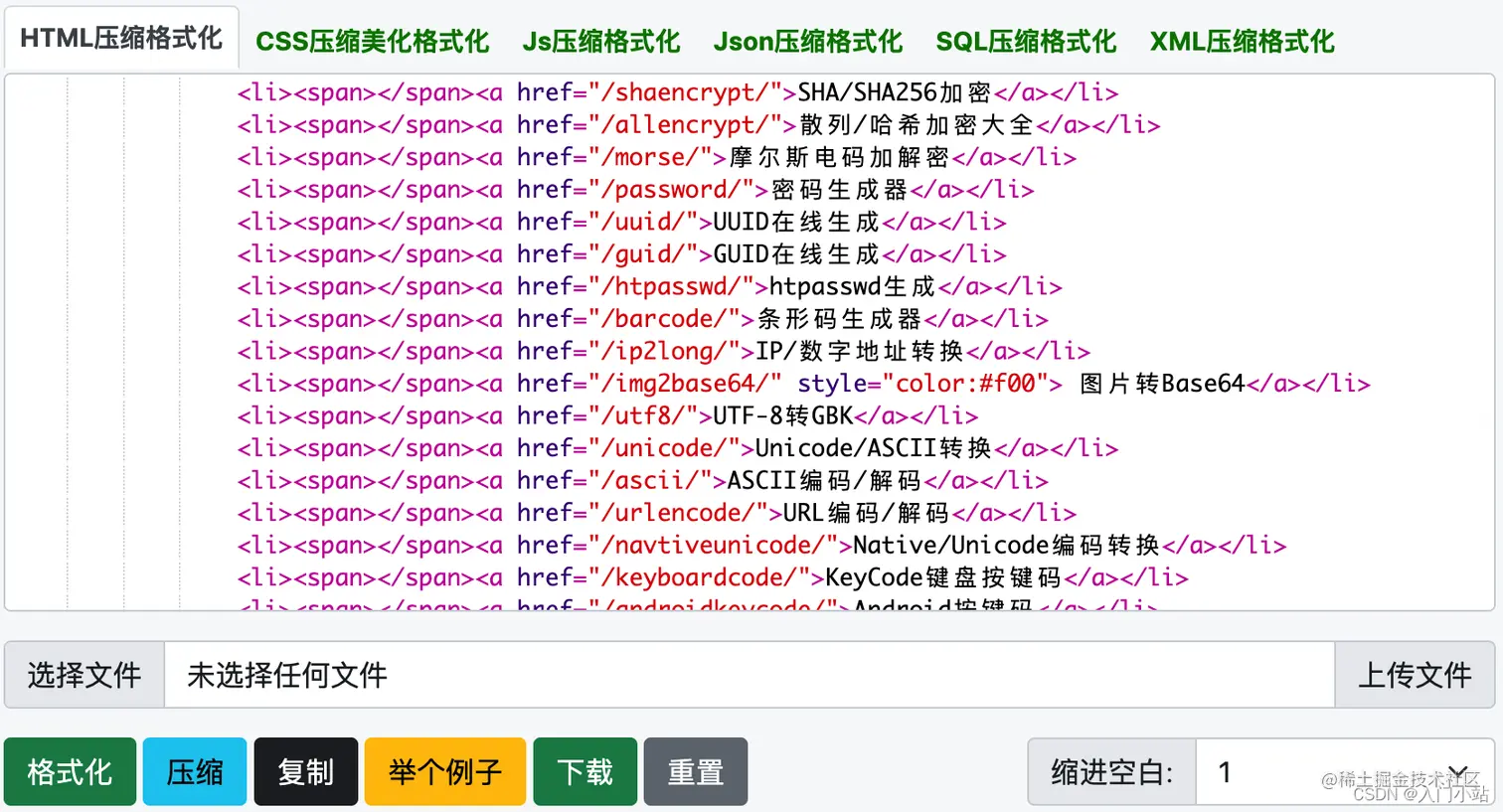Switch to the SQL压缩格式化 tab
1503x812 pixels.
(x=1026, y=41)
